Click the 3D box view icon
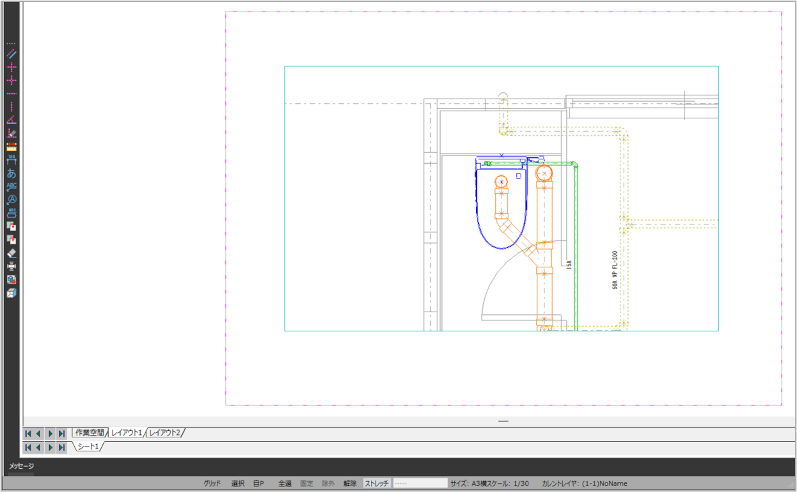Image resolution: width=797 pixels, height=492 pixels. coord(12,293)
